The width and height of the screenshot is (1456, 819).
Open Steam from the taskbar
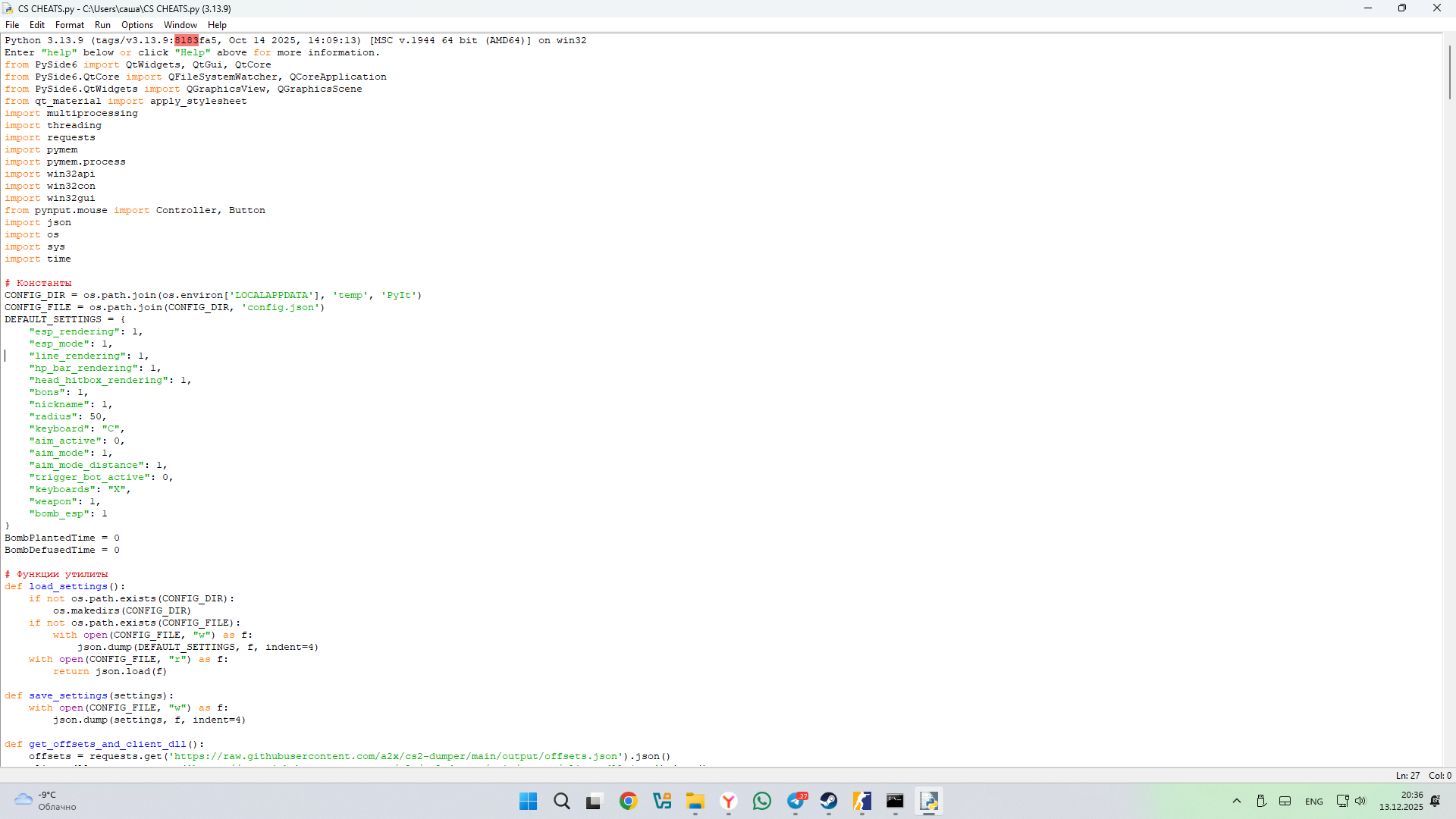tap(828, 801)
